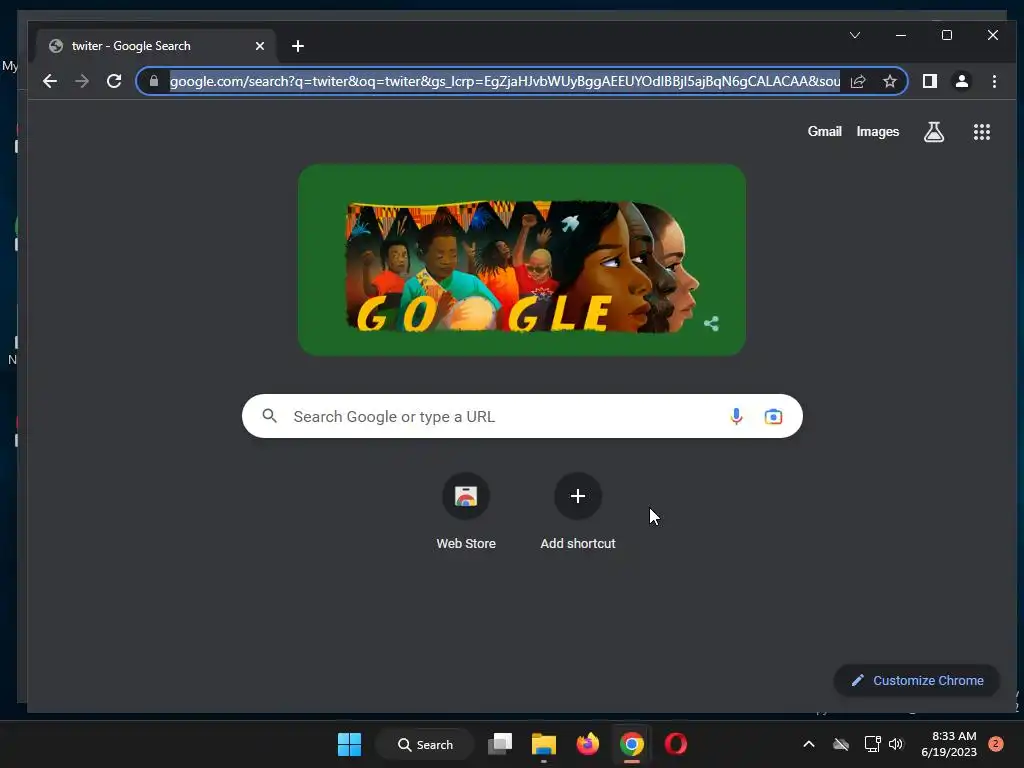Open File Explorer from taskbar
This screenshot has width=1024, height=768.
coord(543,744)
